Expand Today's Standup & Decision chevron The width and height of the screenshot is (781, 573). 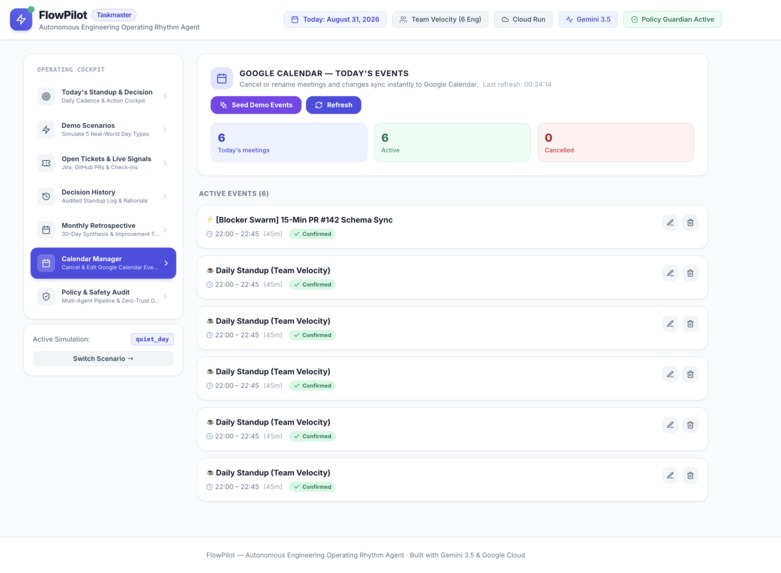click(165, 96)
